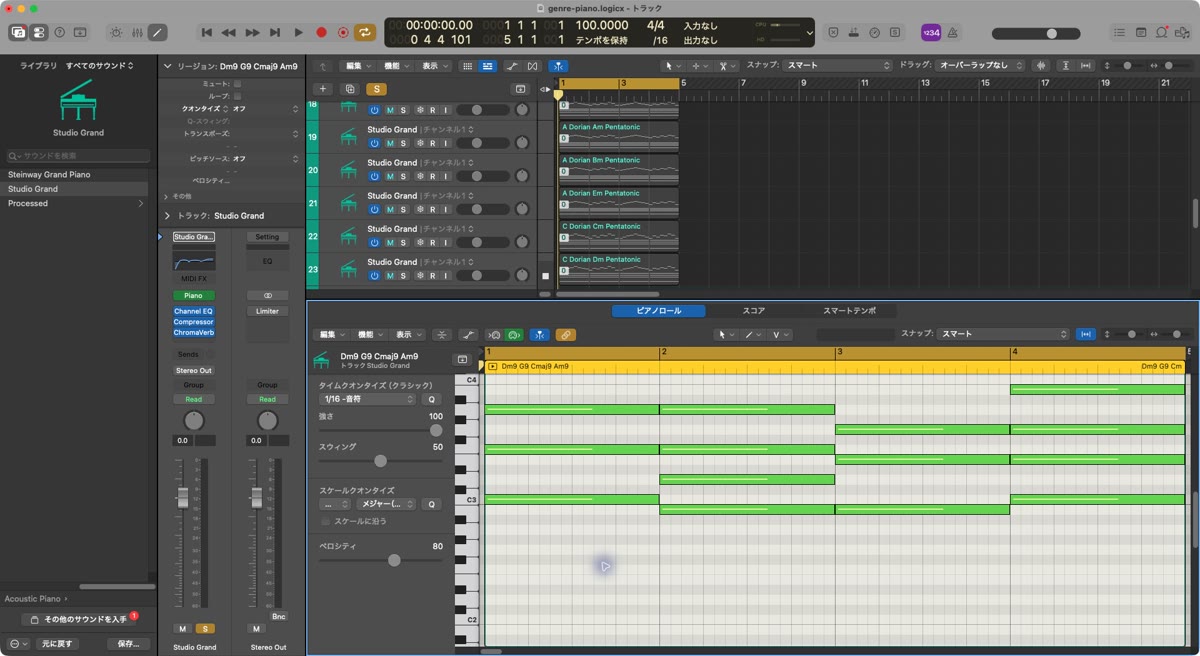Screen dimensions: 1200x656
Task: Apply time quantize with Q button
Action: click(432, 399)
